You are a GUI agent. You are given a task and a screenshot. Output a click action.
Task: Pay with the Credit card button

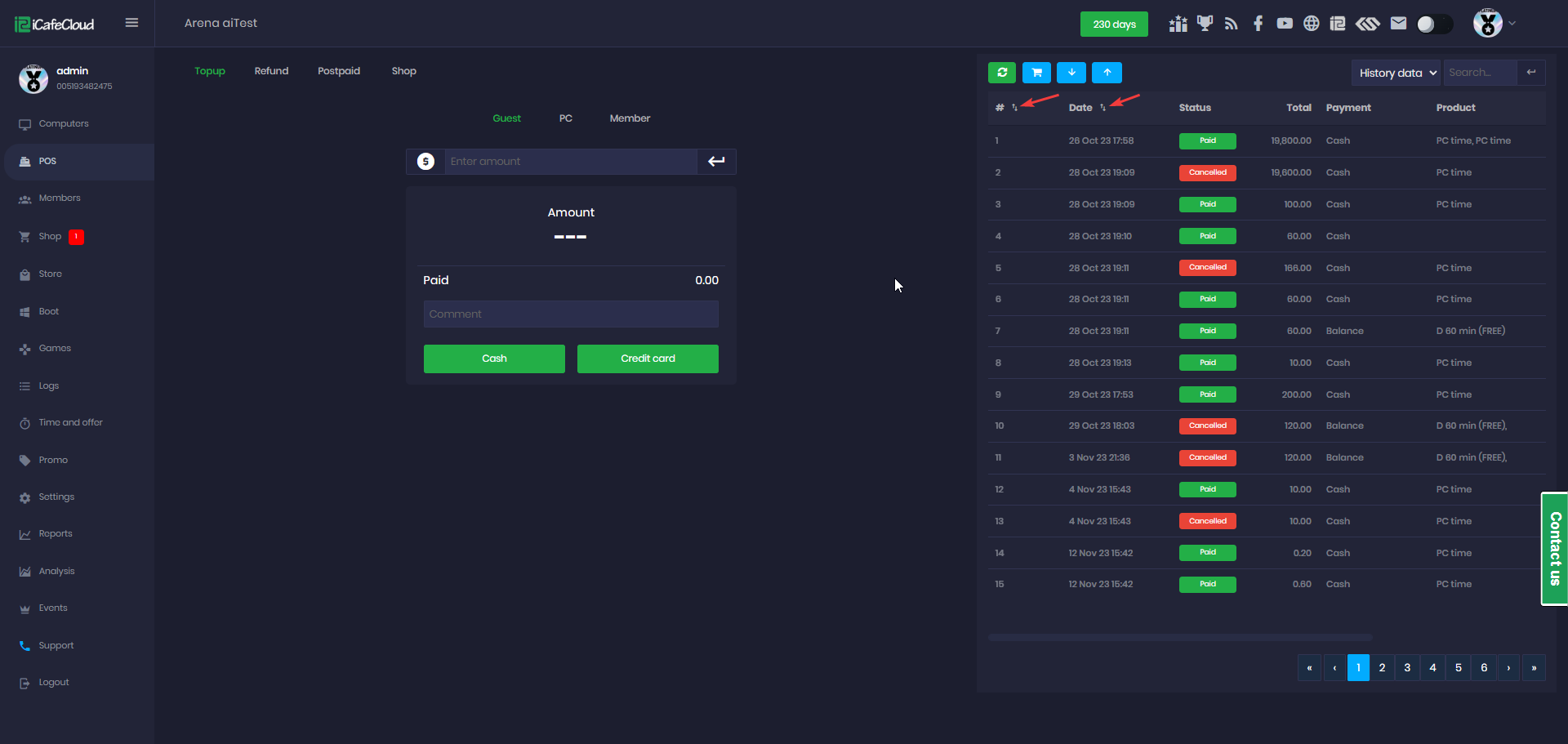pyautogui.click(x=648, y=359)
